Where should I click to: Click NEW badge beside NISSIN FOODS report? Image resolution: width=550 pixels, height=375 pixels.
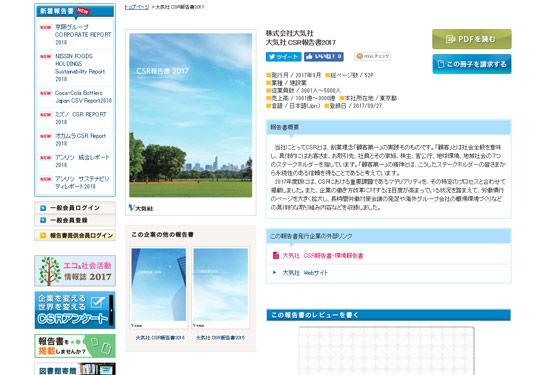46,56
